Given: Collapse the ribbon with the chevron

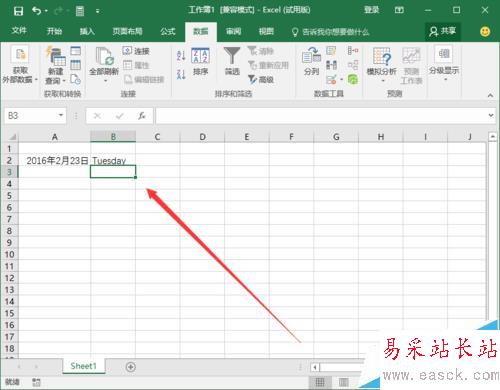Looking at the screenshot, I should click(490, 95).
